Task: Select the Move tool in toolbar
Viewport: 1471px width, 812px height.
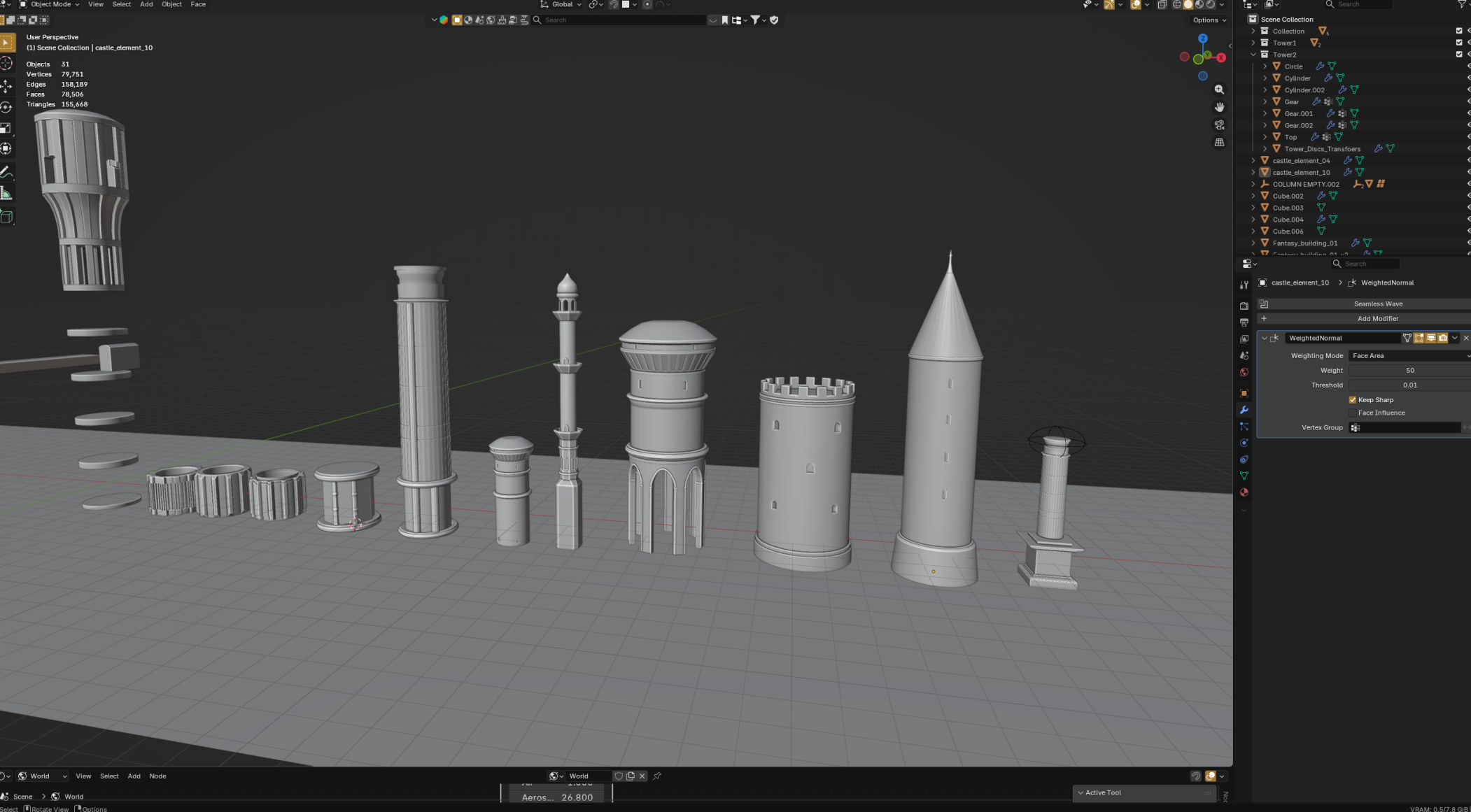Action: 6,85
